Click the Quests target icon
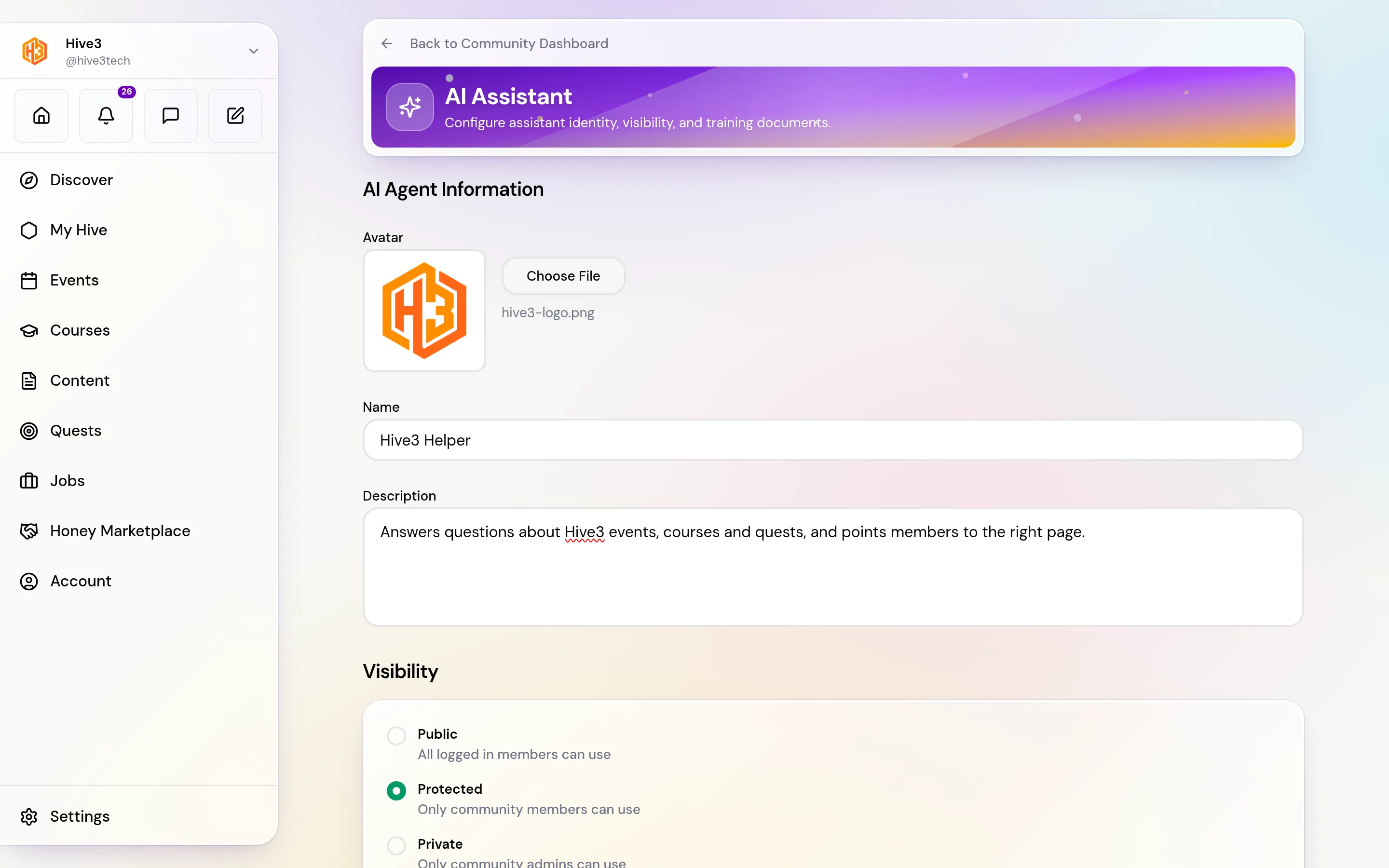1389x868 pixels. point(29,431)
